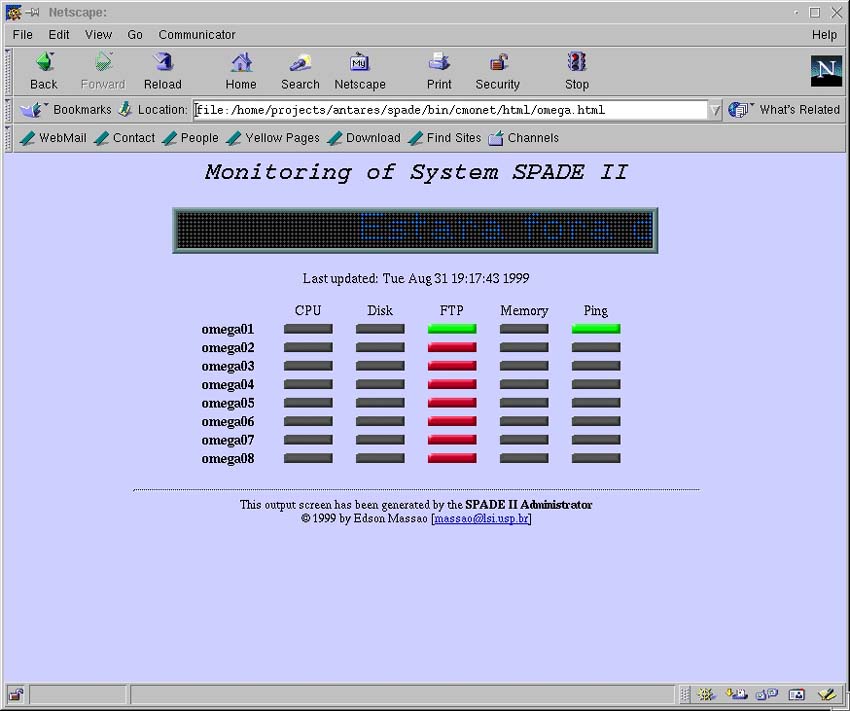Stop page loading
The image size is (850, 711).
(577, 71)
